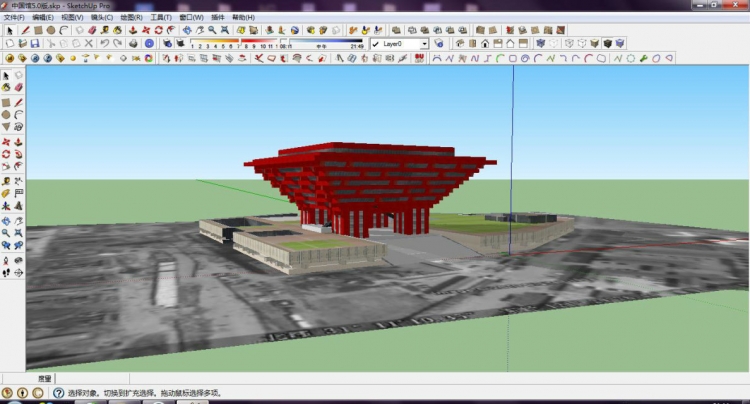Open the 窗口(W) menu
This screenshot has width=750, height=404.
point(191,17)
